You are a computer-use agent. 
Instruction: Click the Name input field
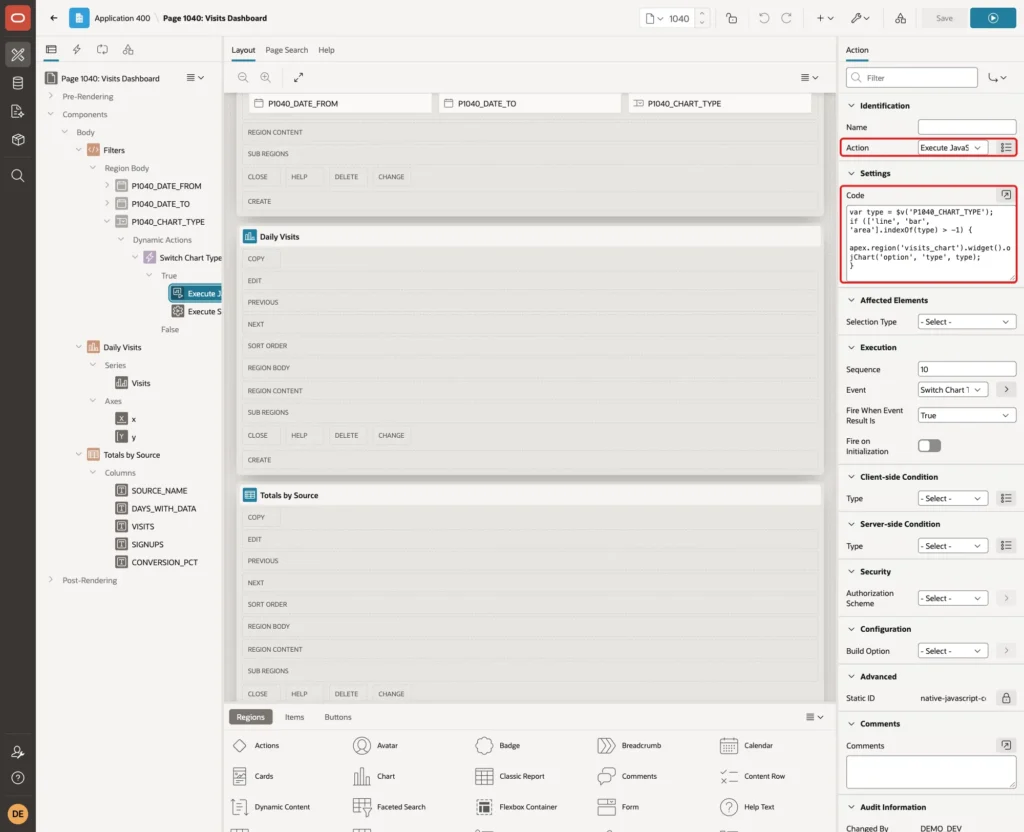[967, 127]
